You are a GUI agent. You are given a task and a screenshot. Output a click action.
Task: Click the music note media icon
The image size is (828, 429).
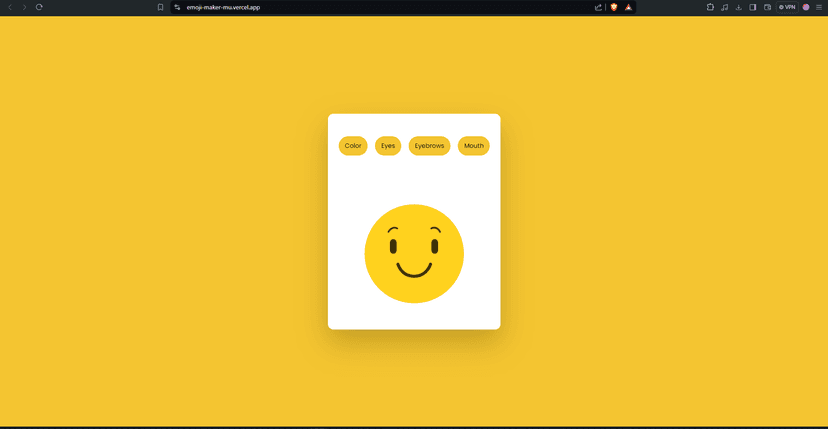(x=724, y=7)
